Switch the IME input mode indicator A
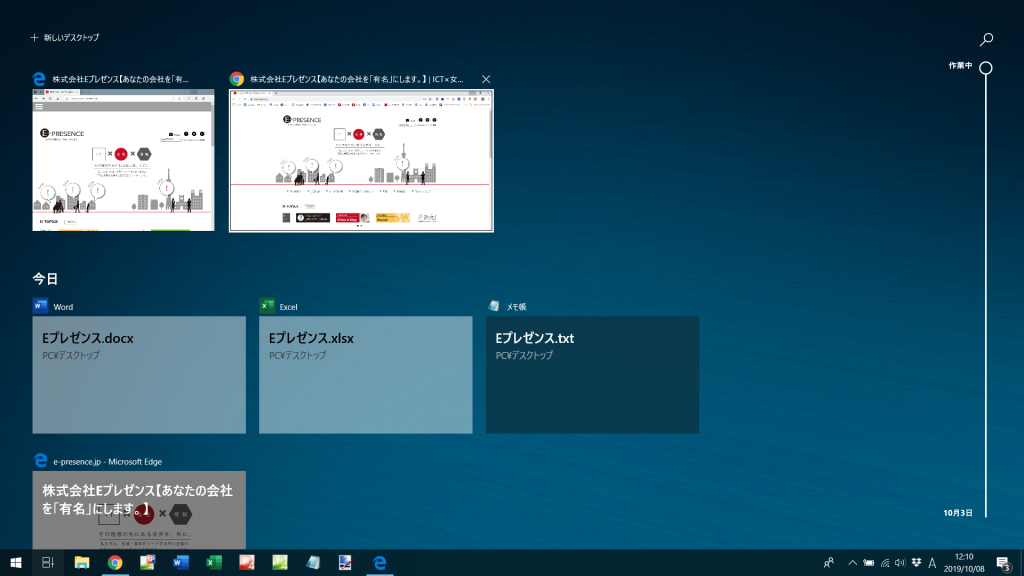 click(x=932, y=563)
